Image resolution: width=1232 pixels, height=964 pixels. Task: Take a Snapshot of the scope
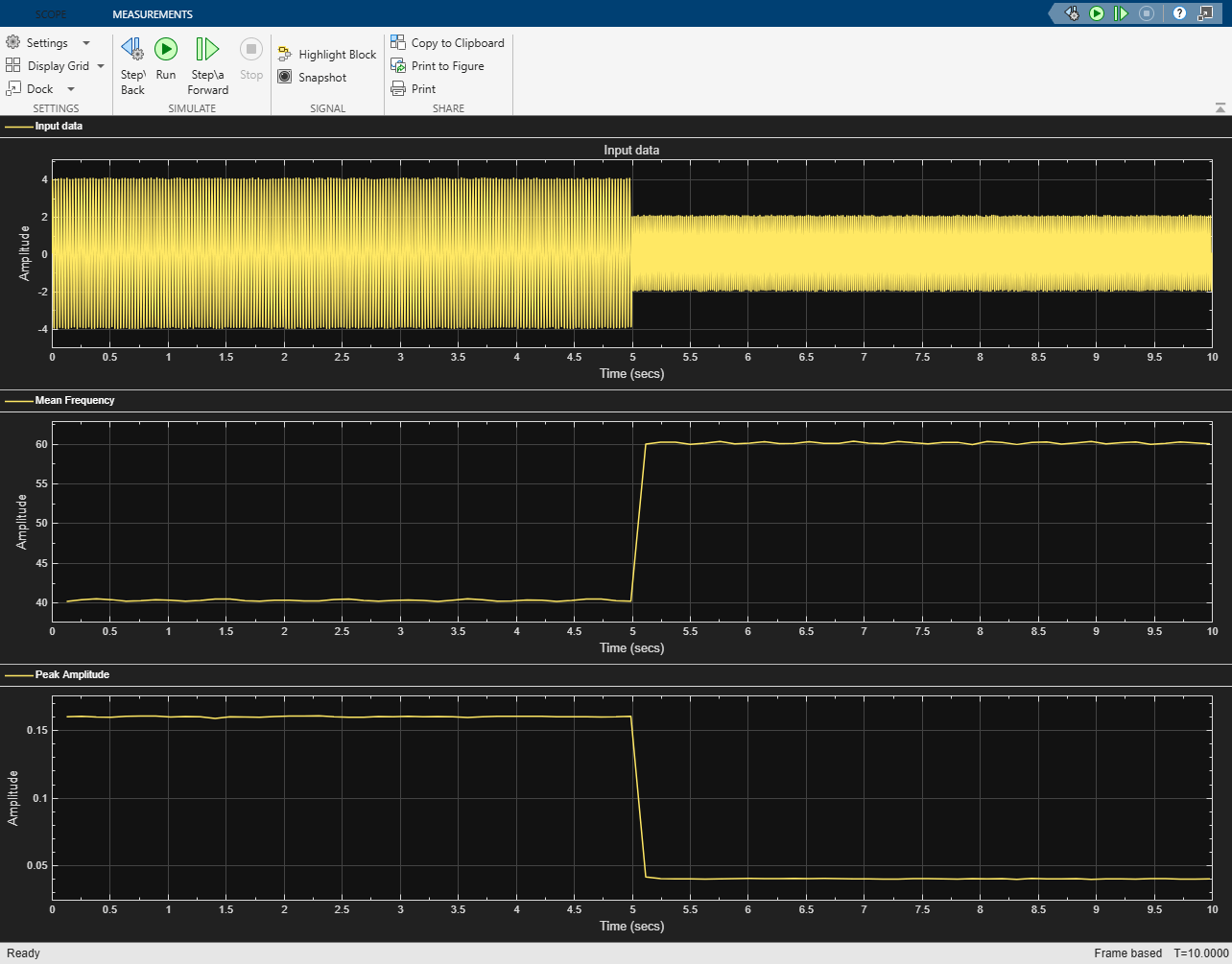(x=285, y=77)
